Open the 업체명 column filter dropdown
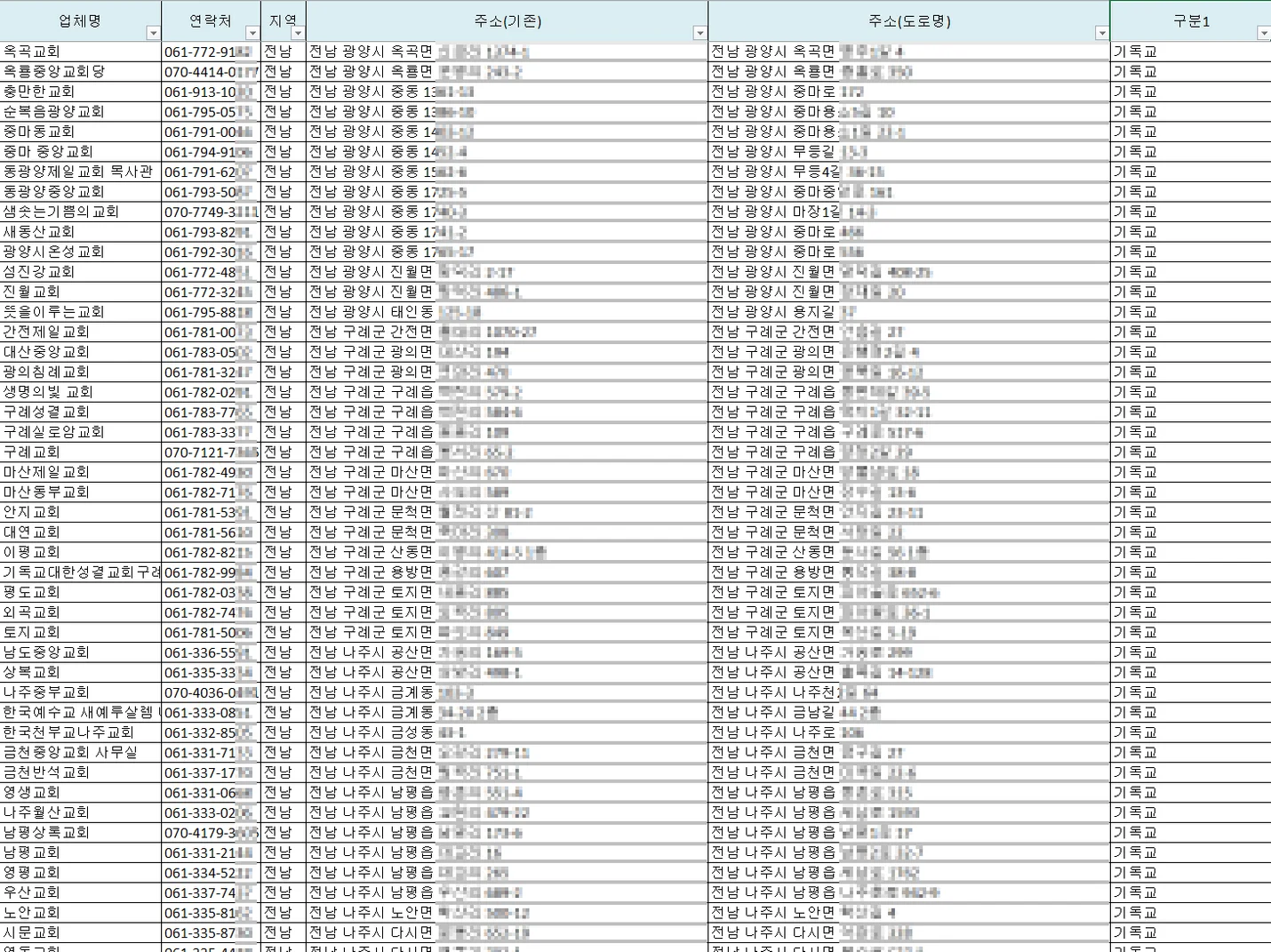 (x=153, y=33)
